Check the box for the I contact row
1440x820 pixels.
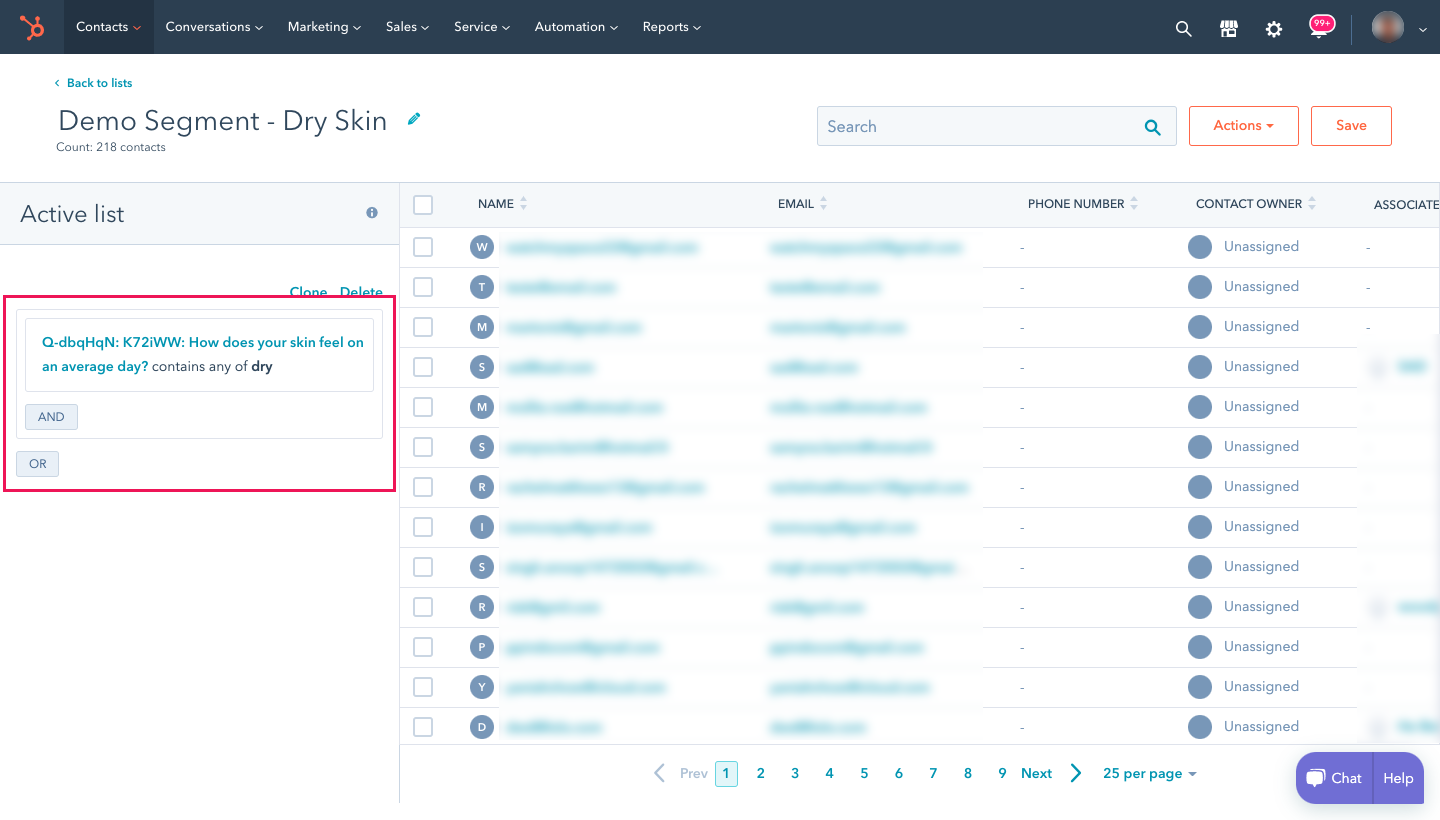coord(423,527)
